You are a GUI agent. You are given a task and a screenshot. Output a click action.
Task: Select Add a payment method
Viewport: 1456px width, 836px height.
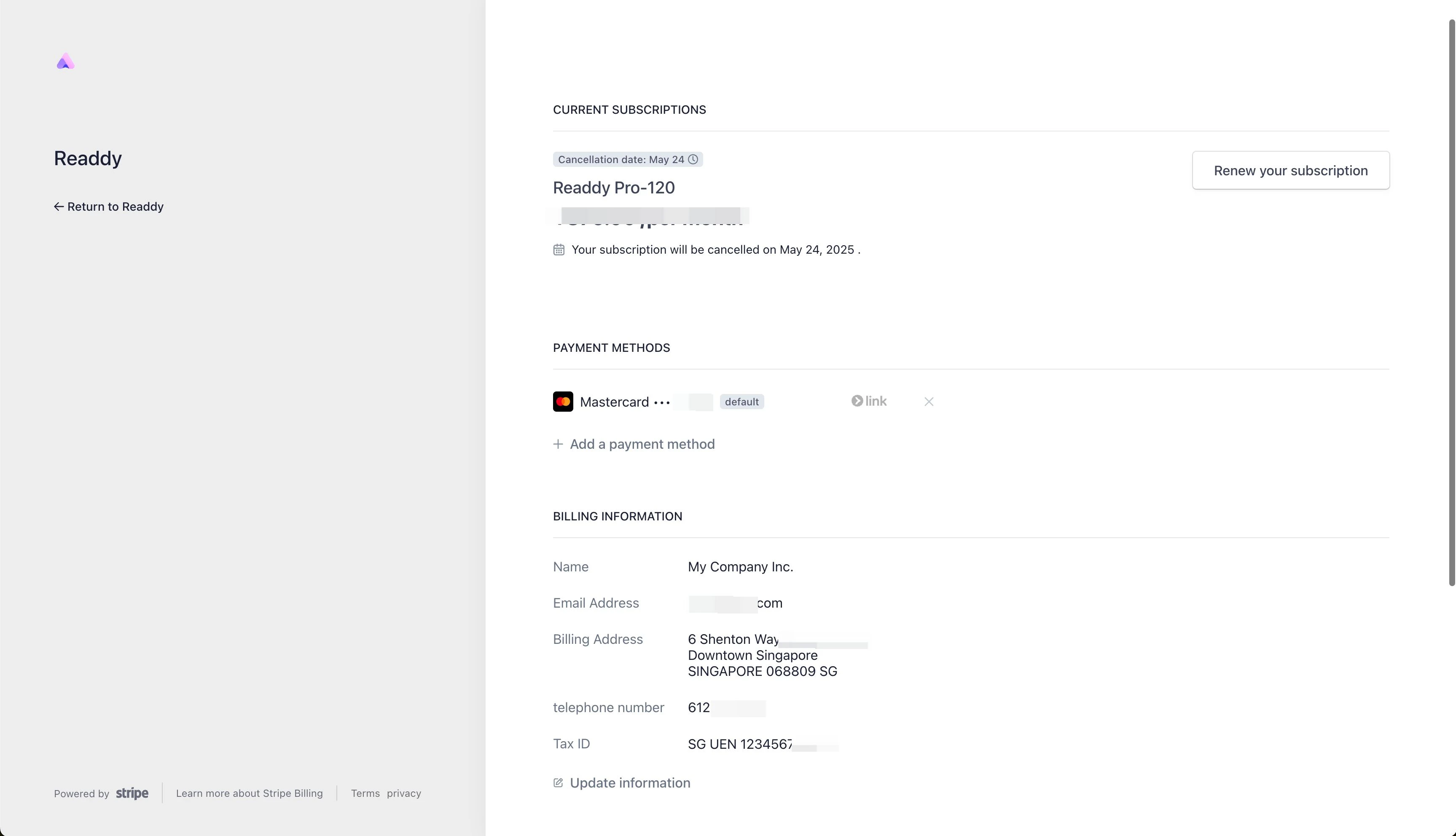point(642,445)
